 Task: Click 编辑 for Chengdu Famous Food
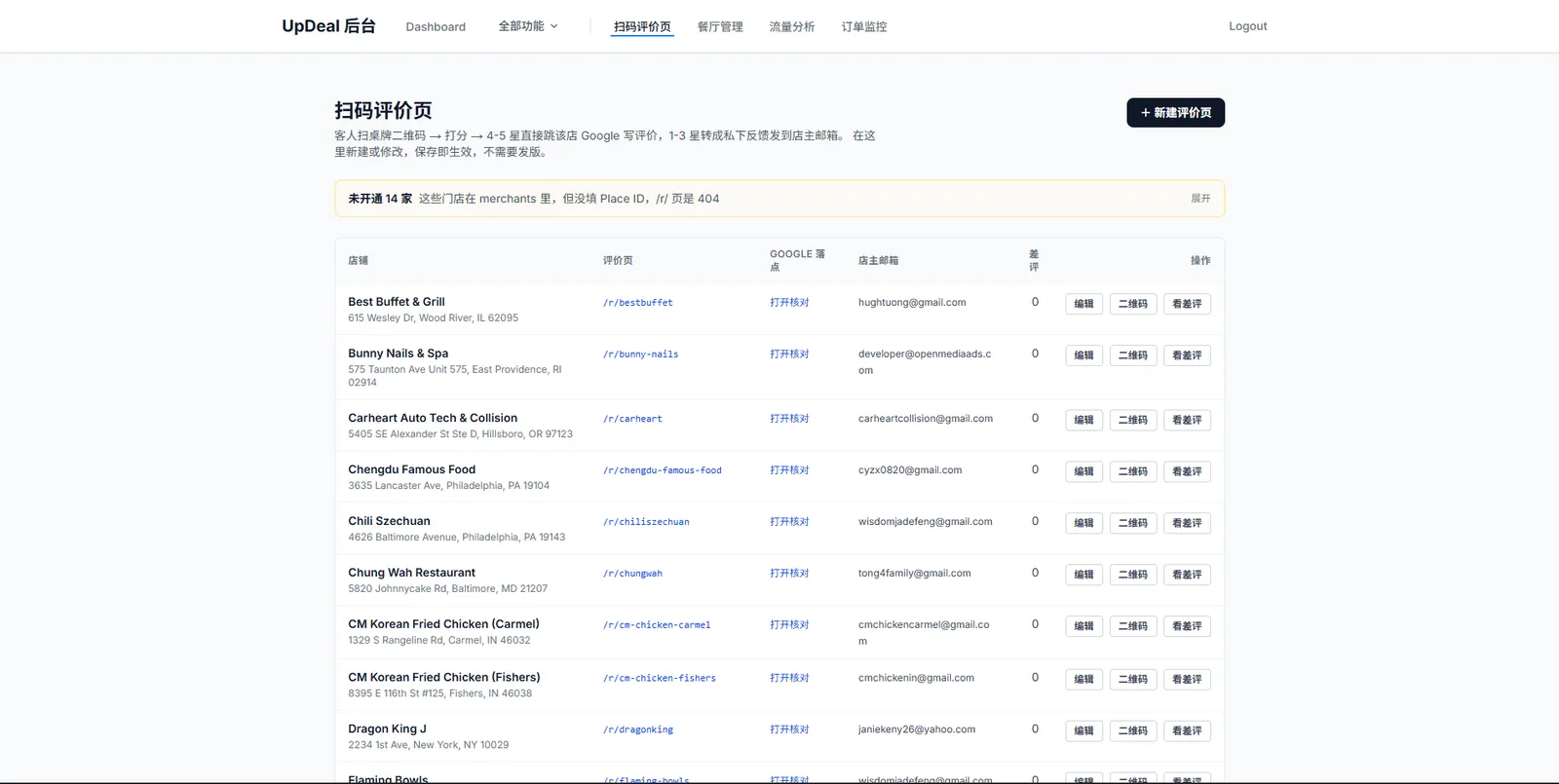tap(1084, 471)
